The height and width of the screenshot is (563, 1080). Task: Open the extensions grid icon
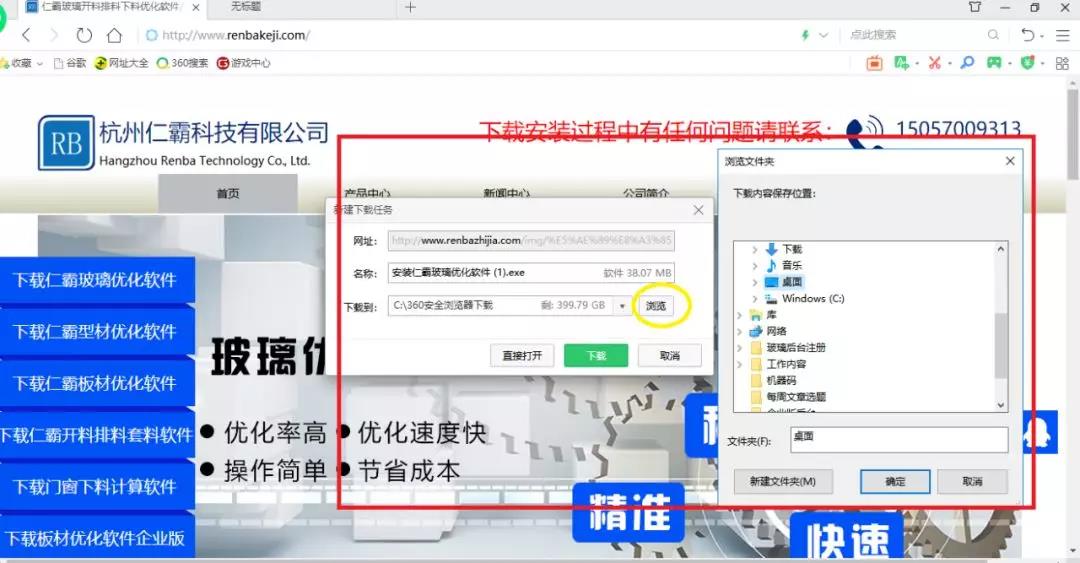click(x=1062, y=63)
